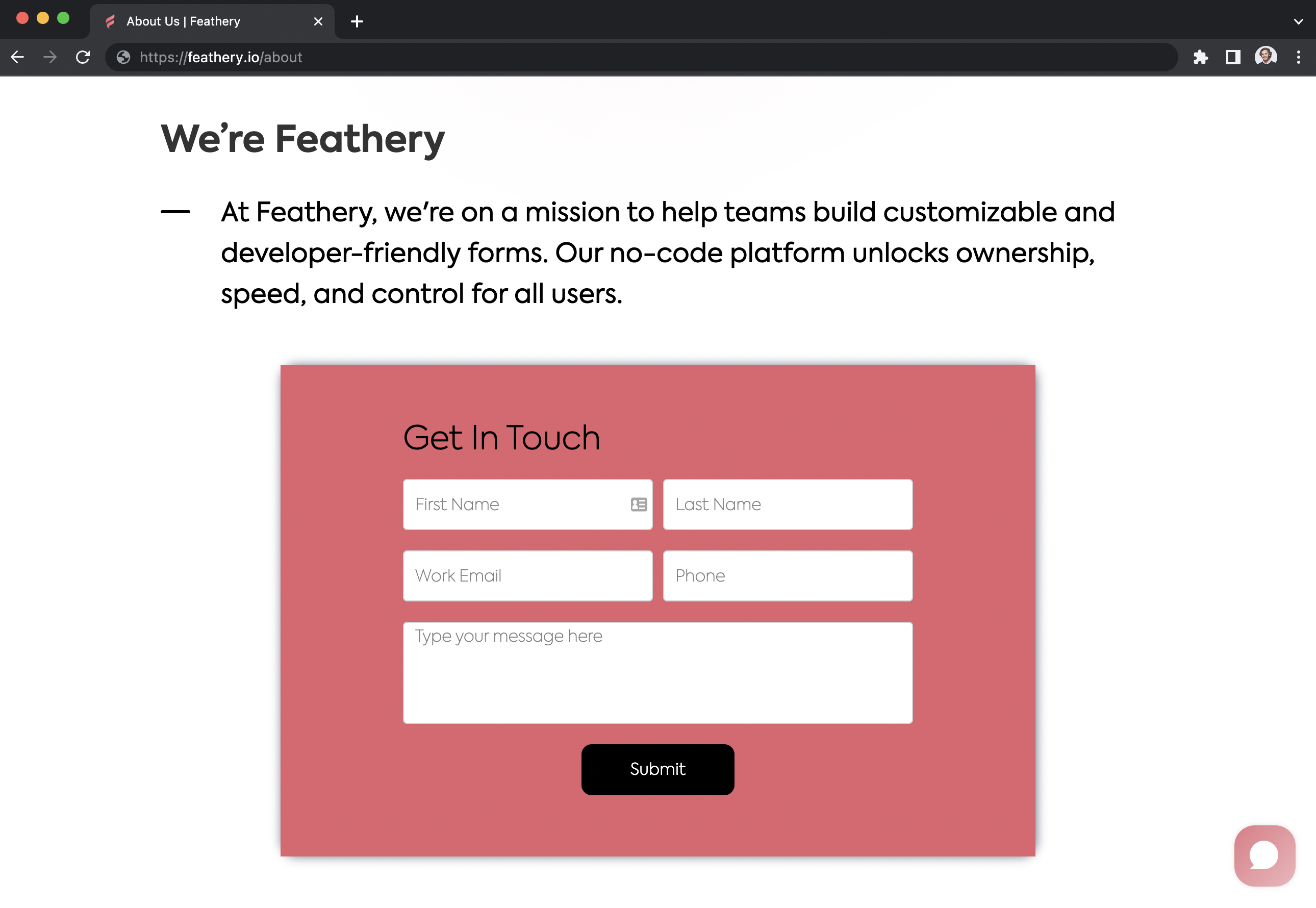Screen dimensions: 1316x908
Task: Click the browser back navigation arrow
Action: coord(18,57)
